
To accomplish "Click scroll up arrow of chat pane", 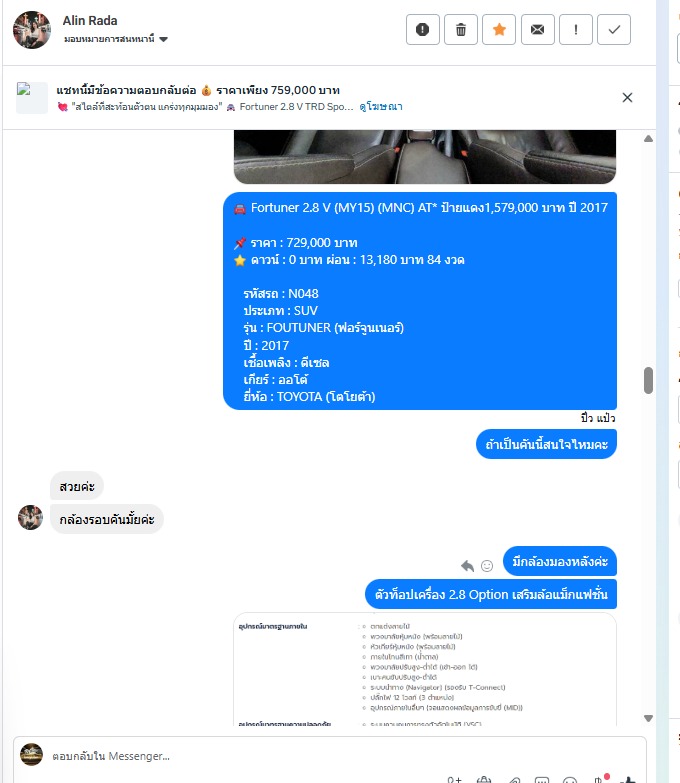I will tap(648, 139).
